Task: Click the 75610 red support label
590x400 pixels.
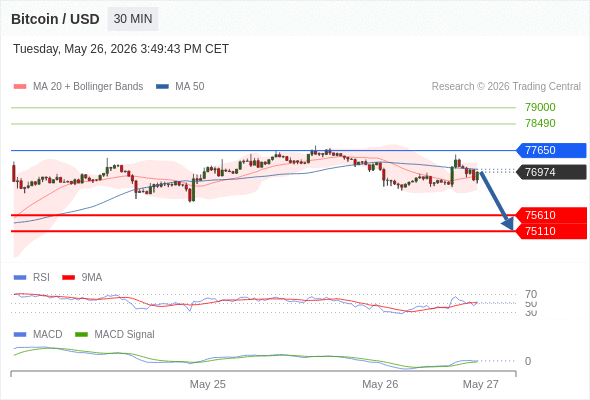Action: [551, 215]
